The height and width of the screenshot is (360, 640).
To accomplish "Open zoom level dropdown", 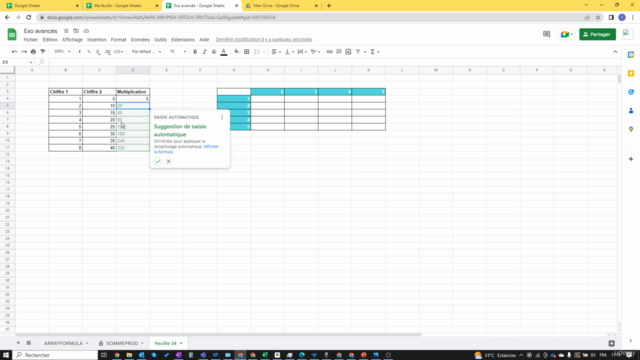I will point(62,52).
